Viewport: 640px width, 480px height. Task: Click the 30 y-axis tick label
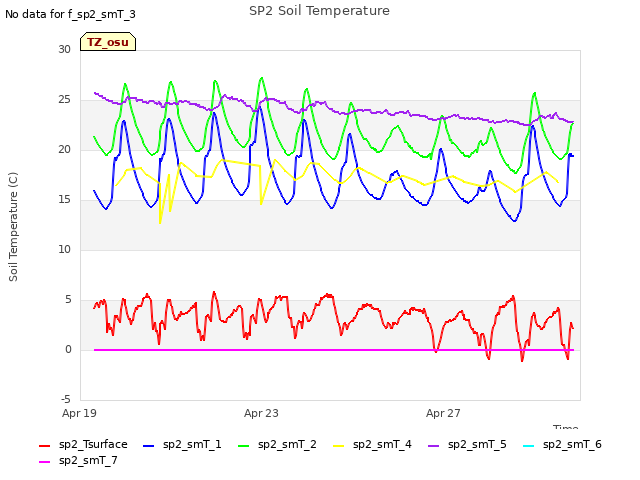pos(64,49)
